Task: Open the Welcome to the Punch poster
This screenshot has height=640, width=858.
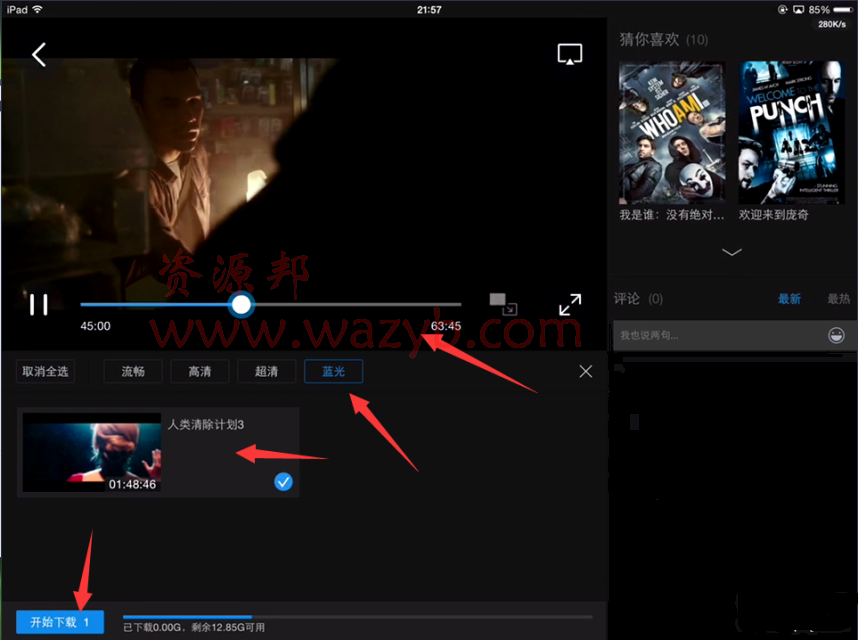Action: (x=791, y=132)
